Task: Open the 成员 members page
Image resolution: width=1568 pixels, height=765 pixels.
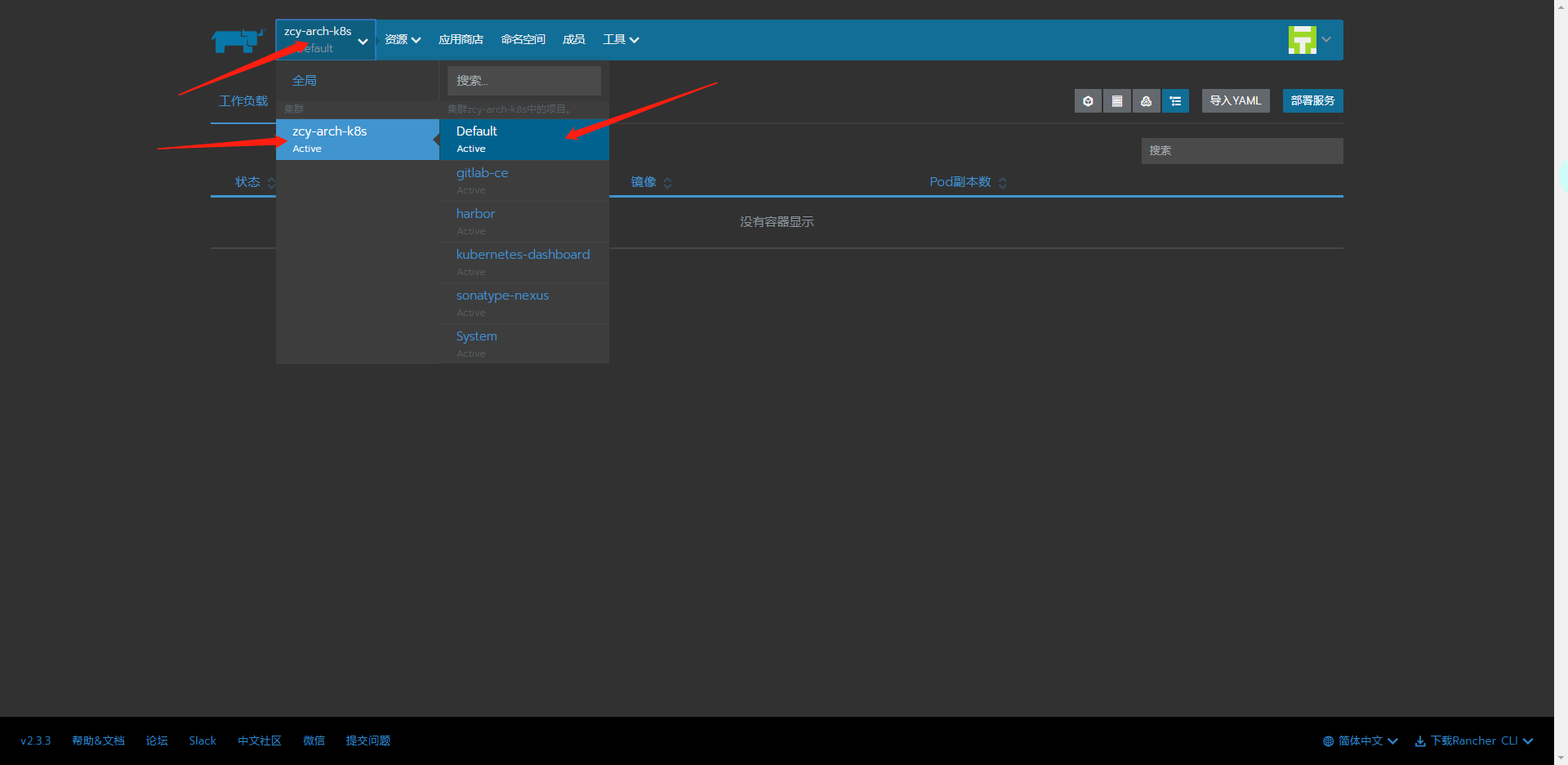Action: point(573,40)
